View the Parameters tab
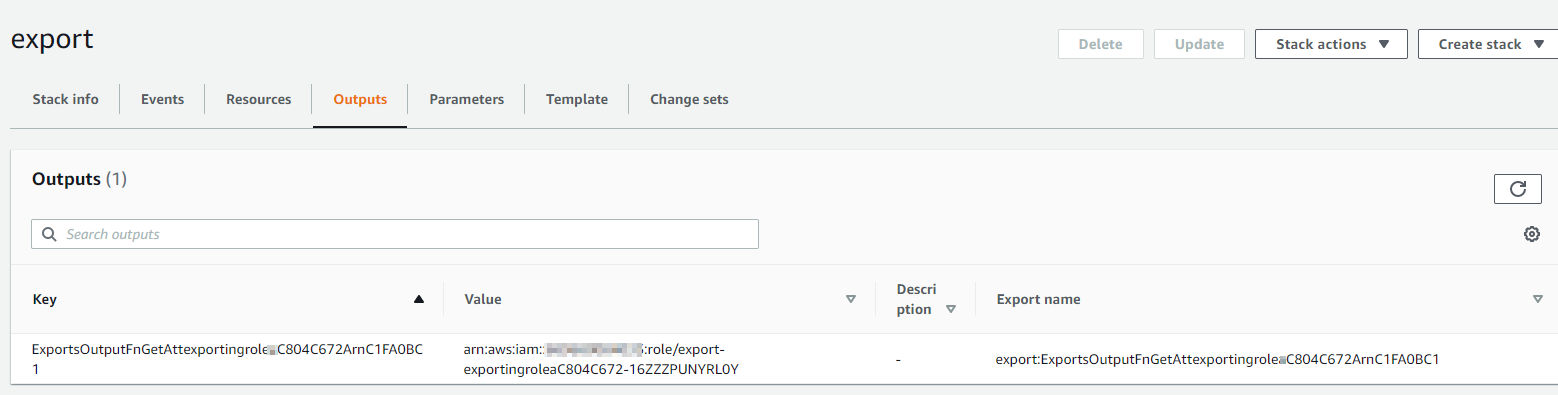 [x=466, y=99]
